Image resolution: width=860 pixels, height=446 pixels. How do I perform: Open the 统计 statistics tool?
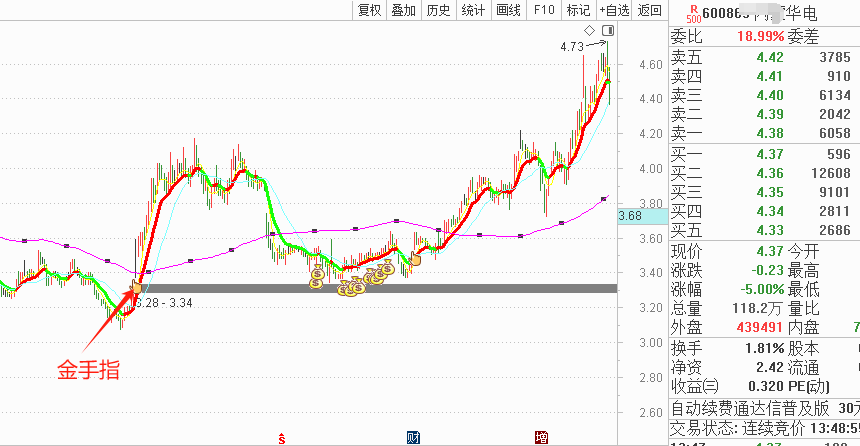473,10
